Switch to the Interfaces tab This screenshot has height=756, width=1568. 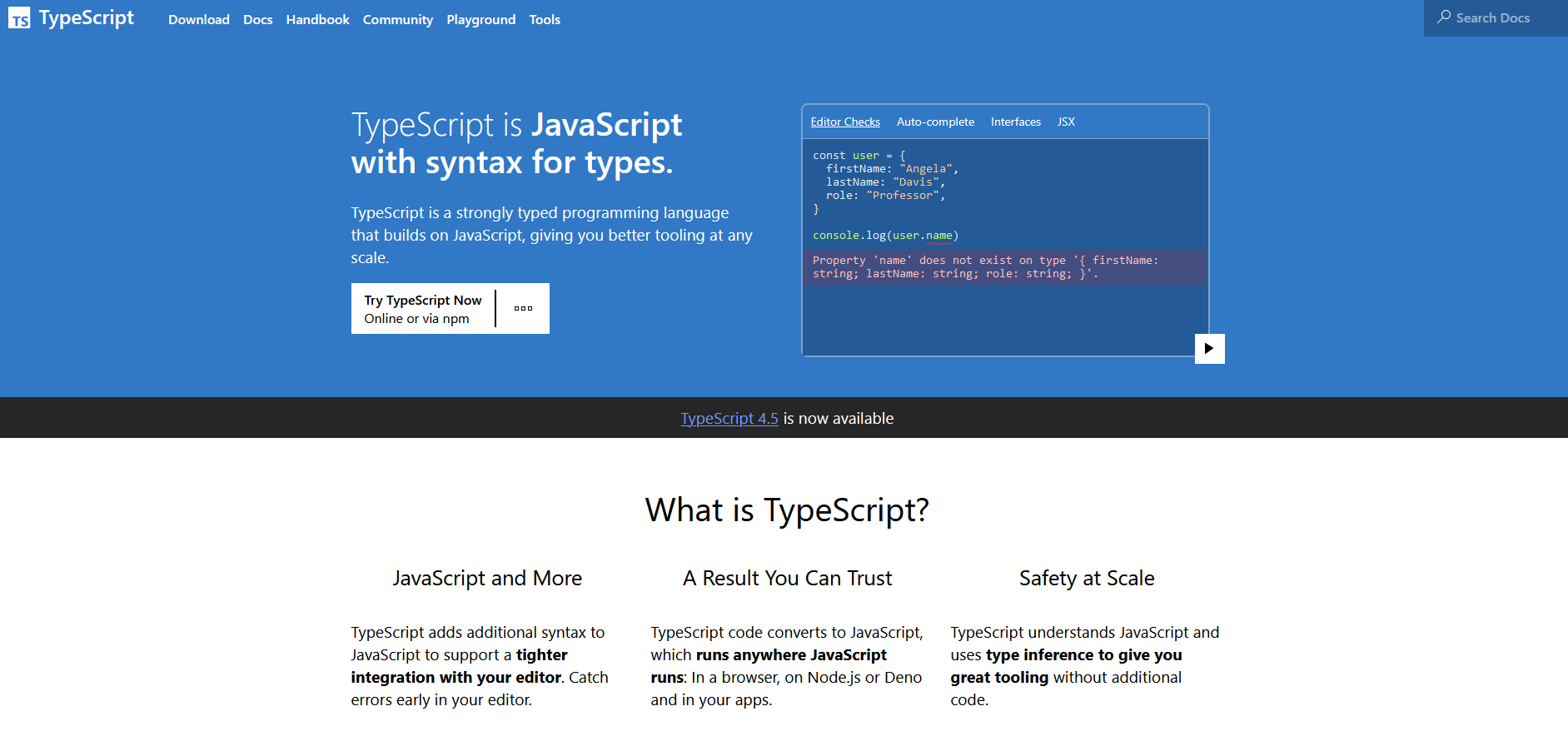coord(1016,122)
